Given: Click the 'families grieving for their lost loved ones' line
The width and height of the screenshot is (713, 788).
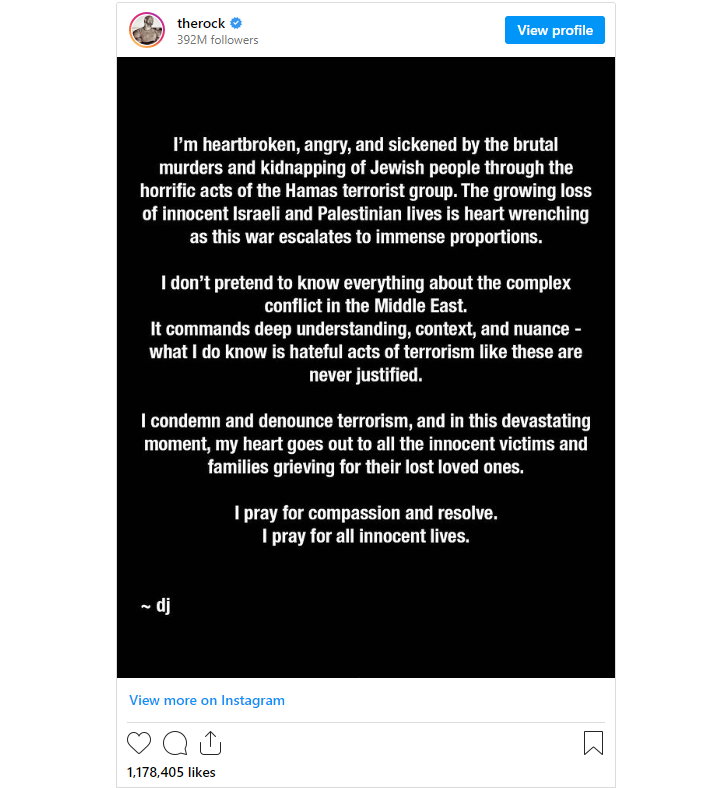Looking at the screenshot, I should click(366, 467).
